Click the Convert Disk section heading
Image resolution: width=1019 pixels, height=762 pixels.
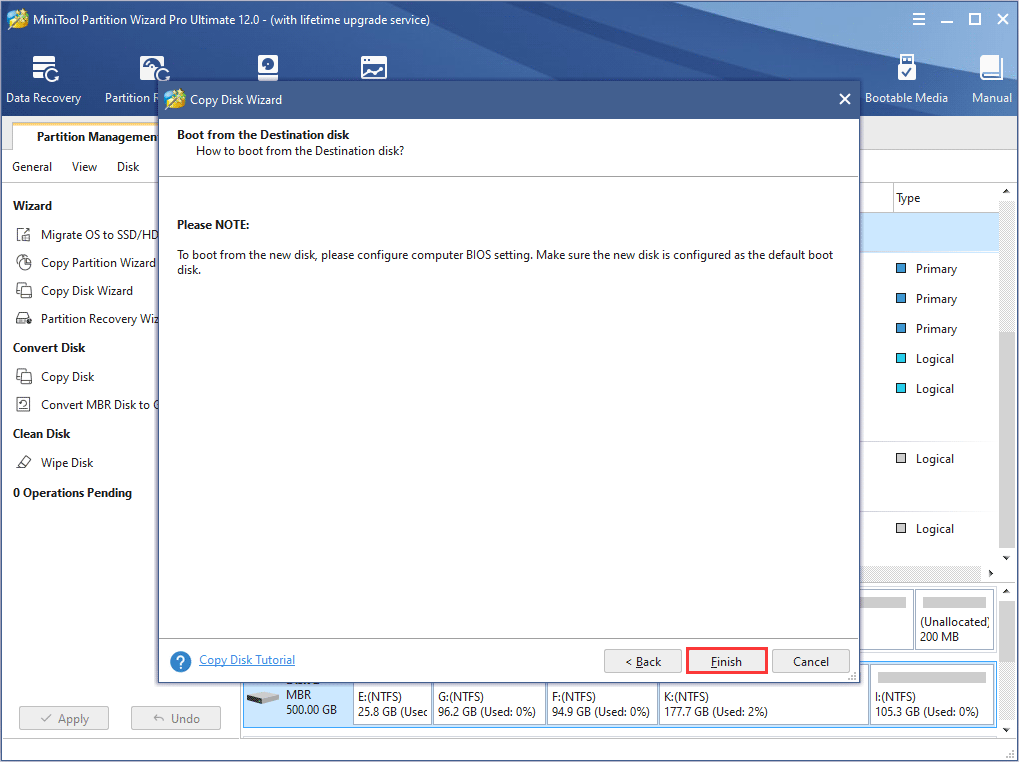[x=49, y=348]
